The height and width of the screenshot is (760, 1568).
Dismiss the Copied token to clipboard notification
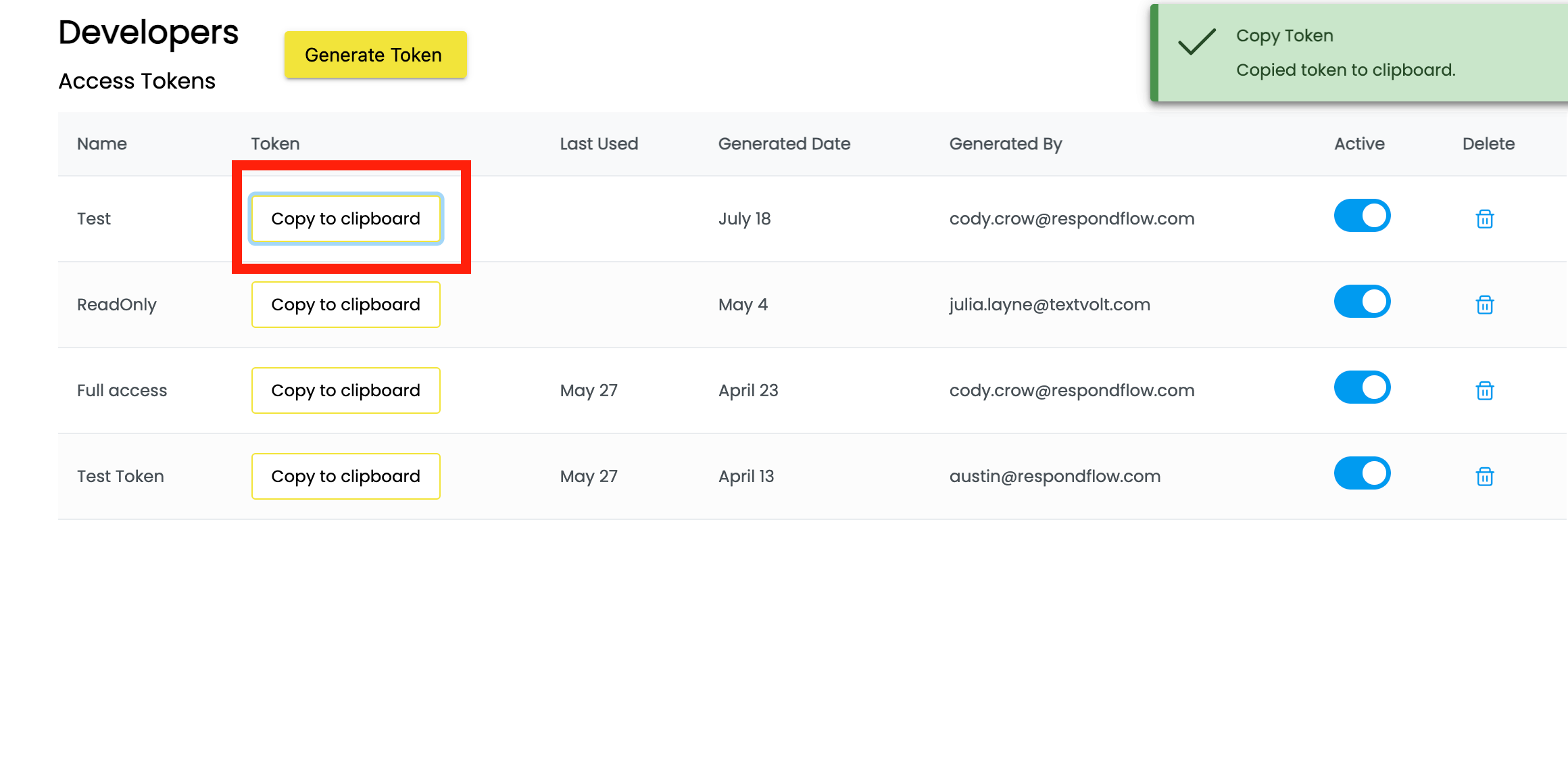1359,53
